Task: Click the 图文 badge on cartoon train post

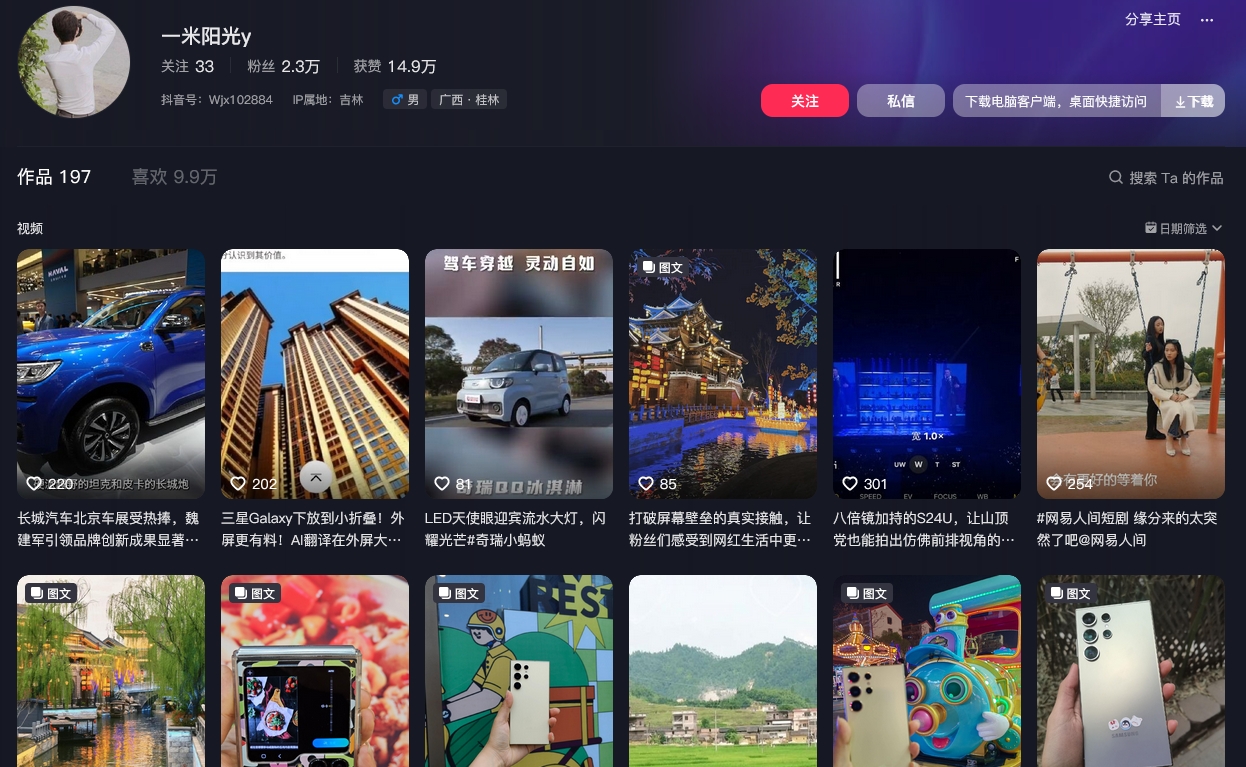Action: (x=867, y=593)
